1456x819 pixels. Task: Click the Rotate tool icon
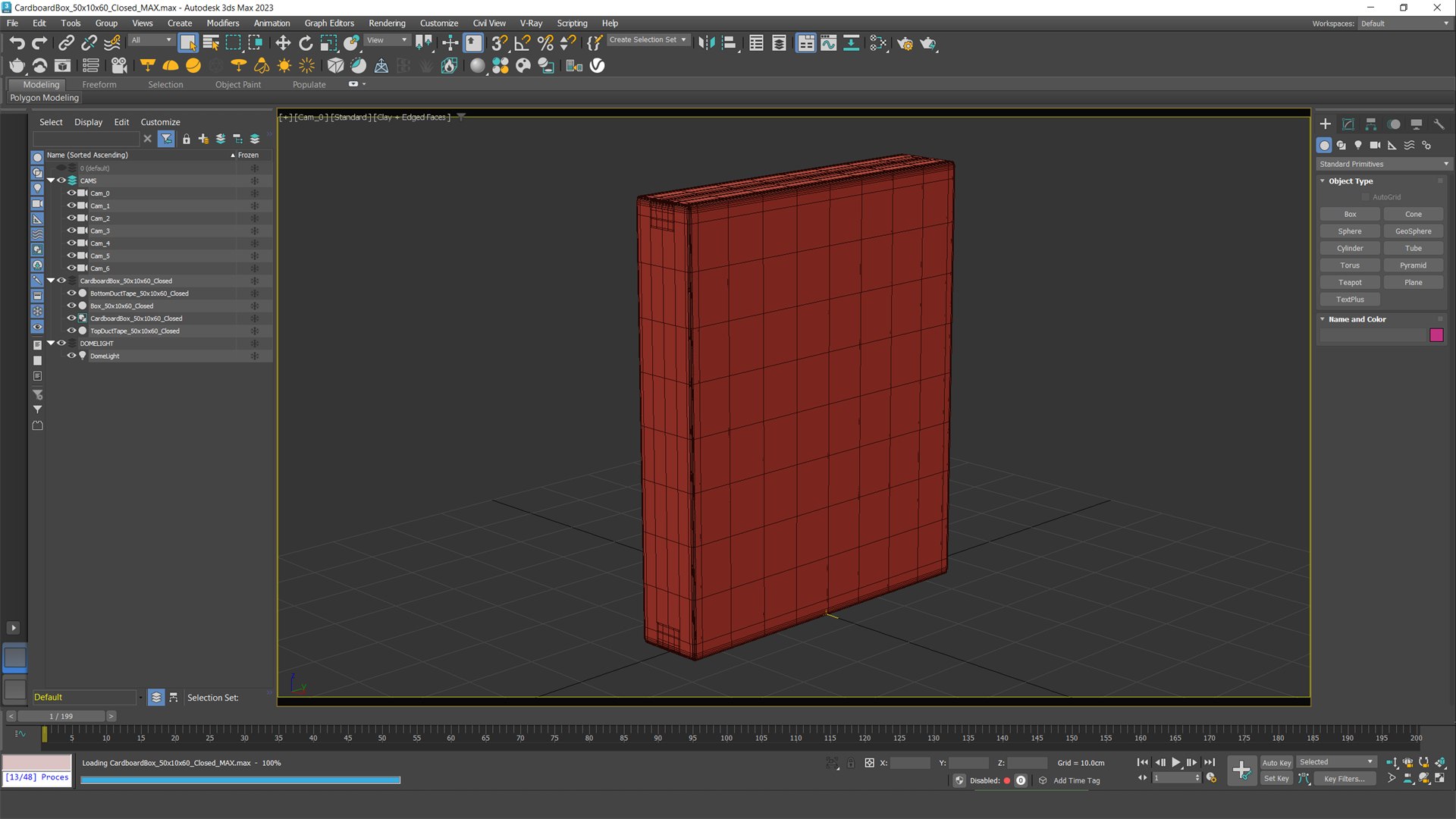pos(306,43)
